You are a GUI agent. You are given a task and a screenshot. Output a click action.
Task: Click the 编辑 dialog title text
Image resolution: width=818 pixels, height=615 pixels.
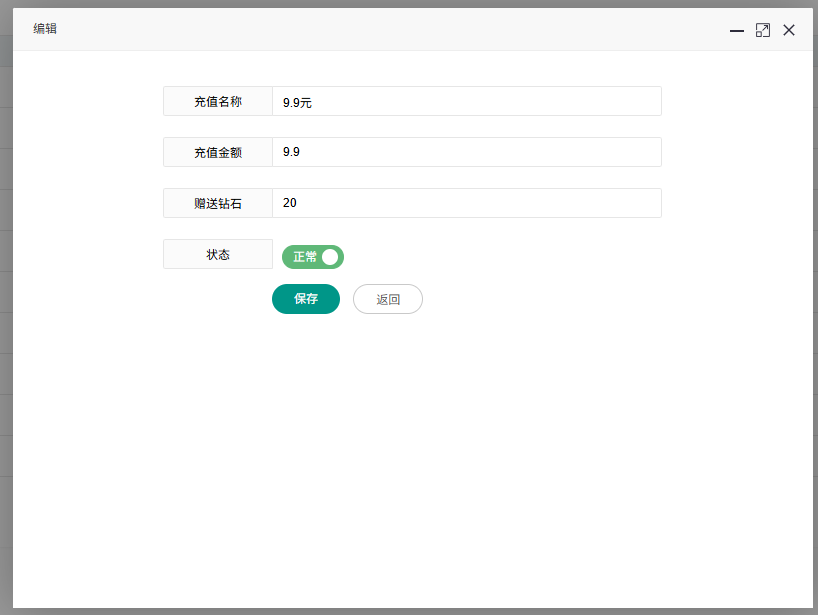point(45,29)
